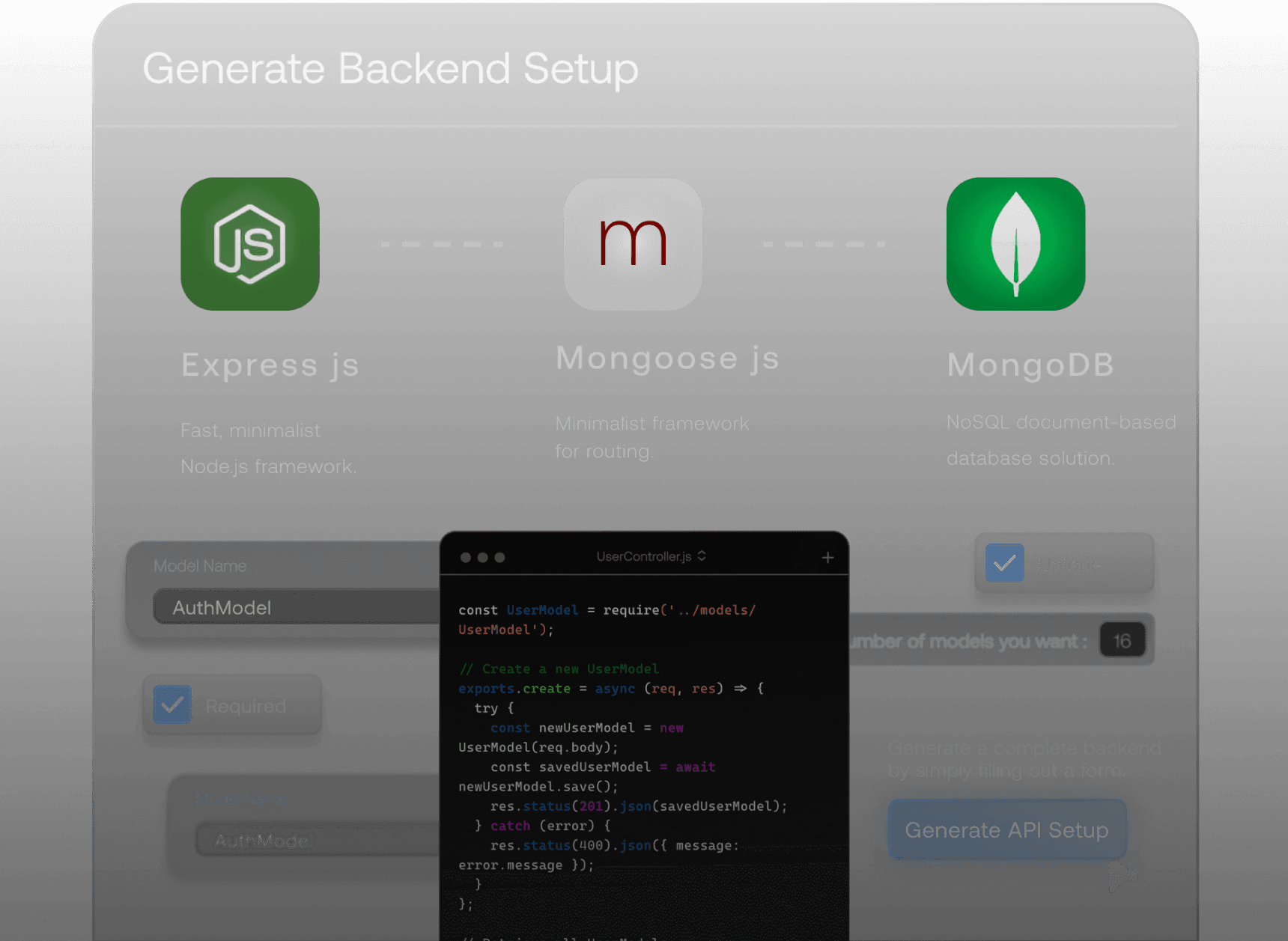Click the '// Create a new UserModel' comment

(559, 669)
